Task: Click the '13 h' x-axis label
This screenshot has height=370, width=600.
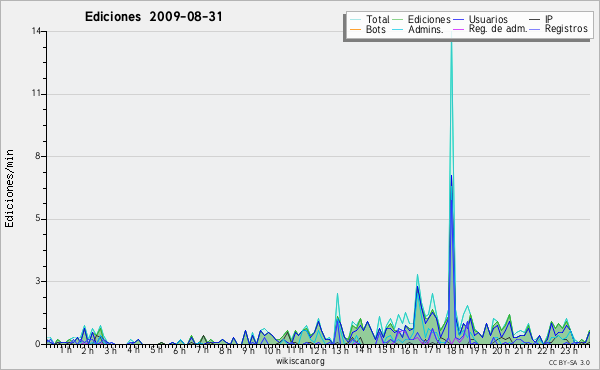Action: [x=340, y=350]
